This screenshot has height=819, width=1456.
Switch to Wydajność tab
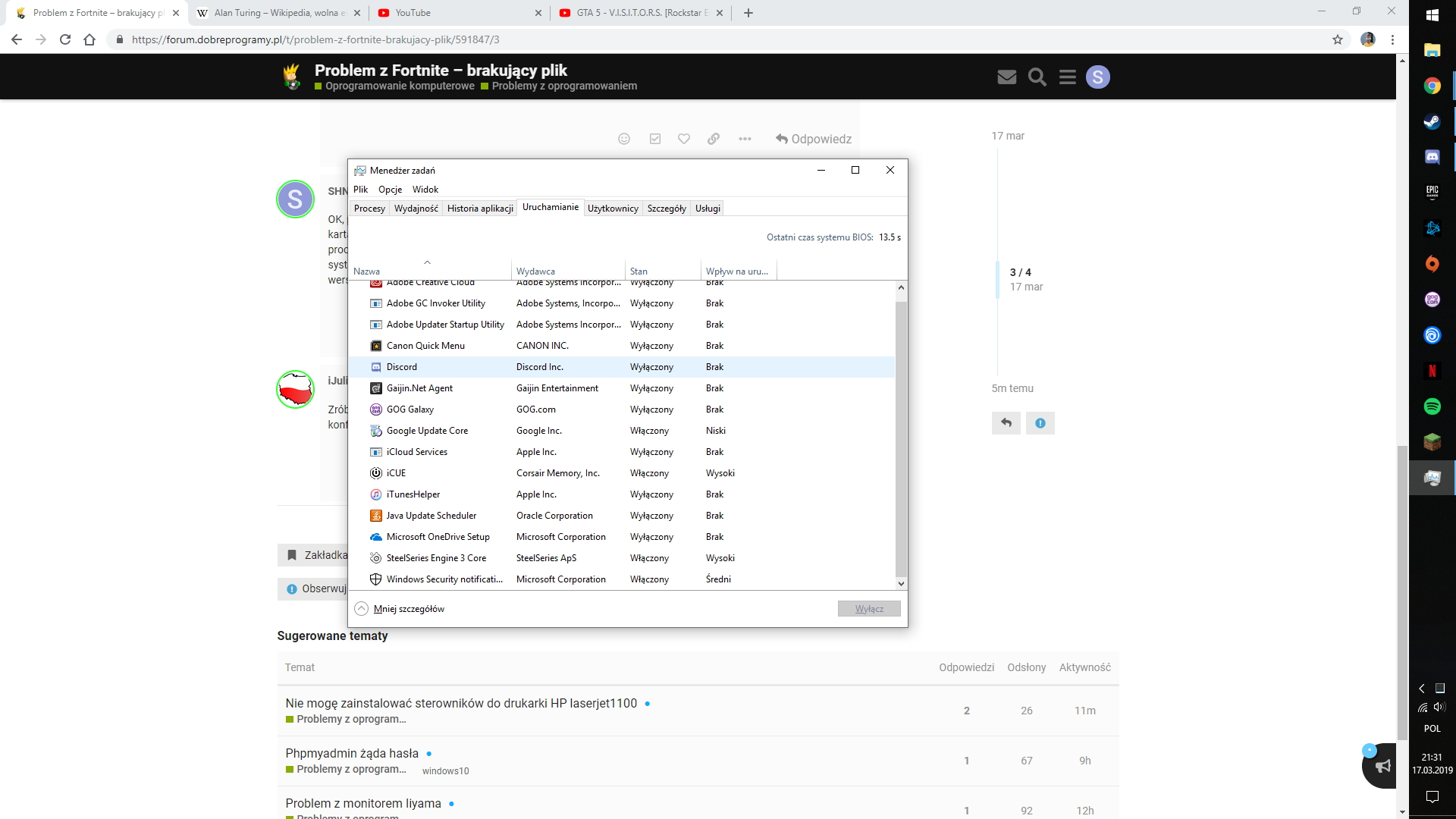416,209
